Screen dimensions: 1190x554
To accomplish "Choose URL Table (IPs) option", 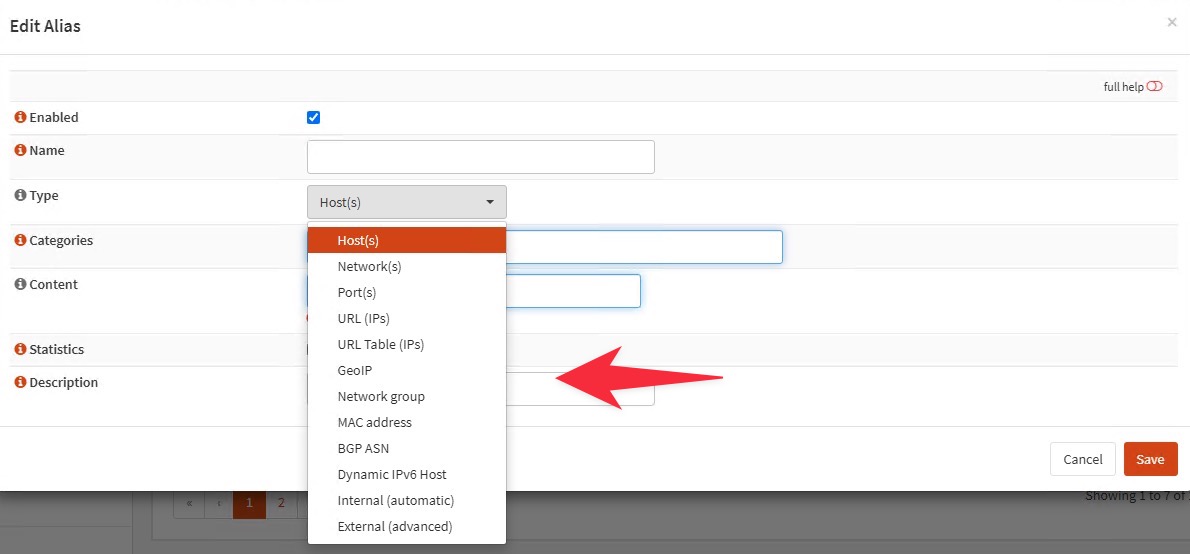I will [407, 345].
